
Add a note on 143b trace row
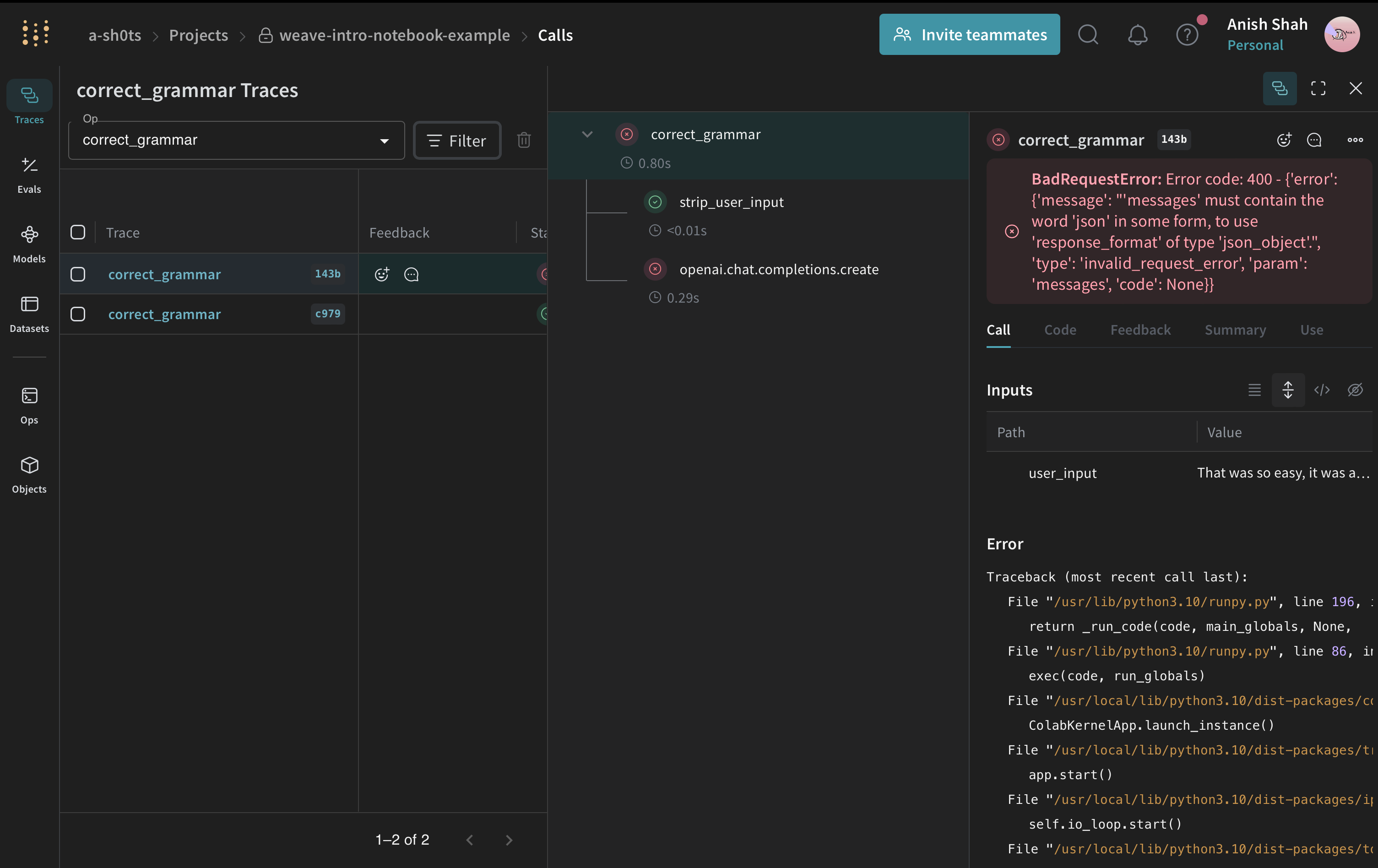coord(412,274)
